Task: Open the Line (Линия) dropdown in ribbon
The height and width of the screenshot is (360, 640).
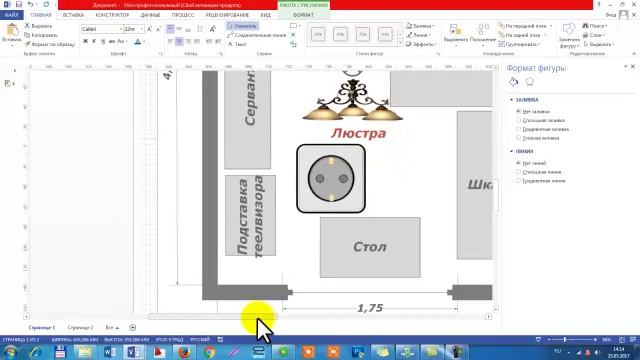Action: coord(419,35)
